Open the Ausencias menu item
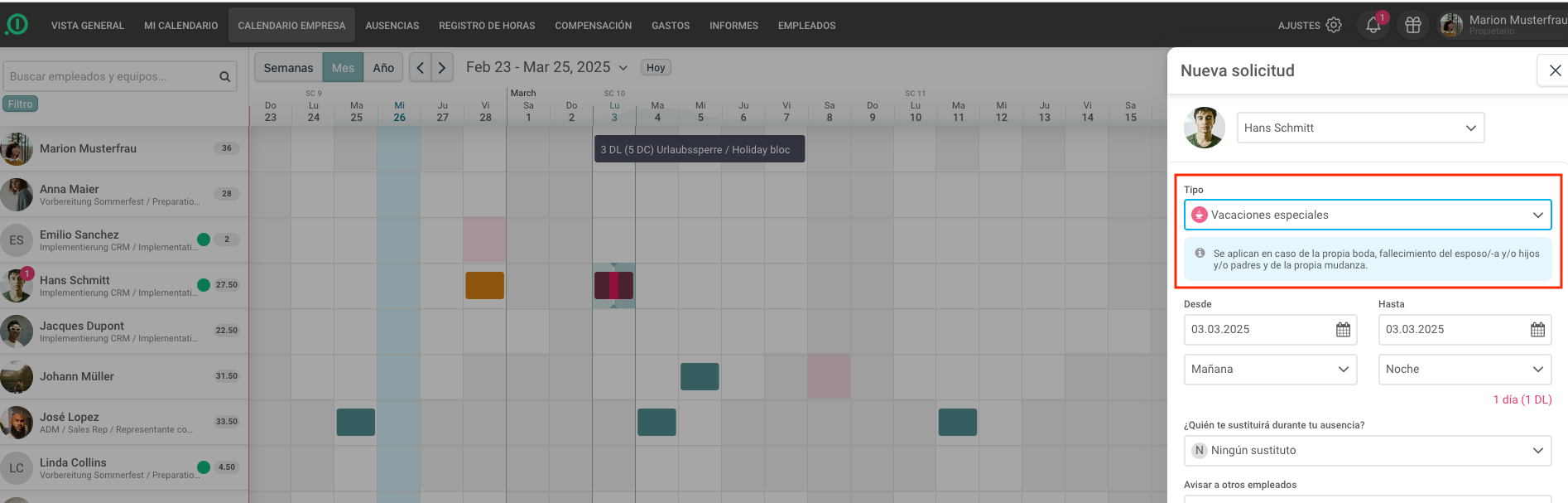The image size is (1568, 503). pos(392,26)
